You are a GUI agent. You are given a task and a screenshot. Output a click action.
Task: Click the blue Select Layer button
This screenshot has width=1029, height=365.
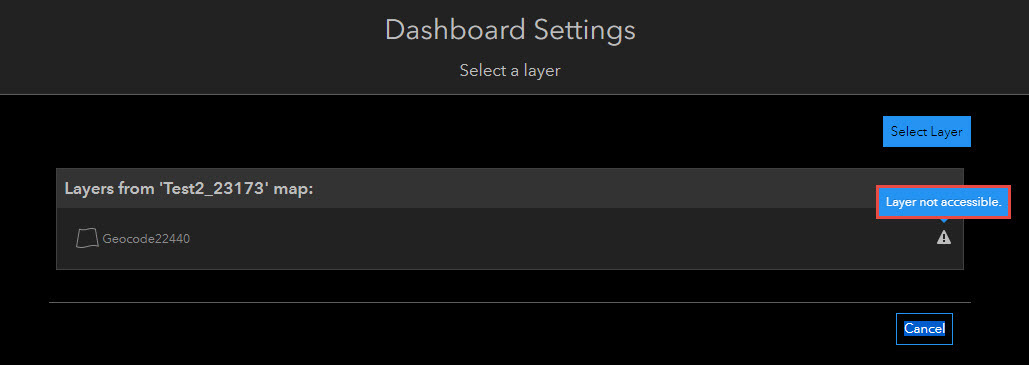point(927,131)
